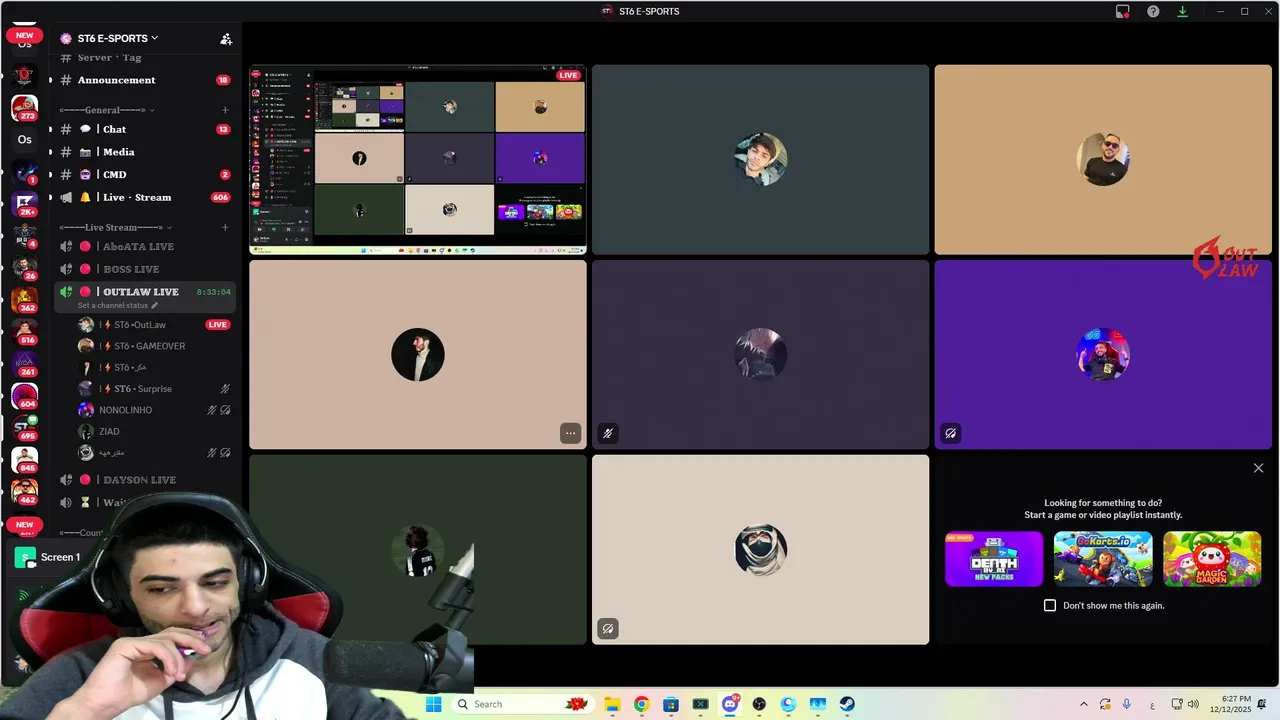Open the ST6 E-SPORTS server dropdown menu
The image size is (1280, 720).
[117, 38]
